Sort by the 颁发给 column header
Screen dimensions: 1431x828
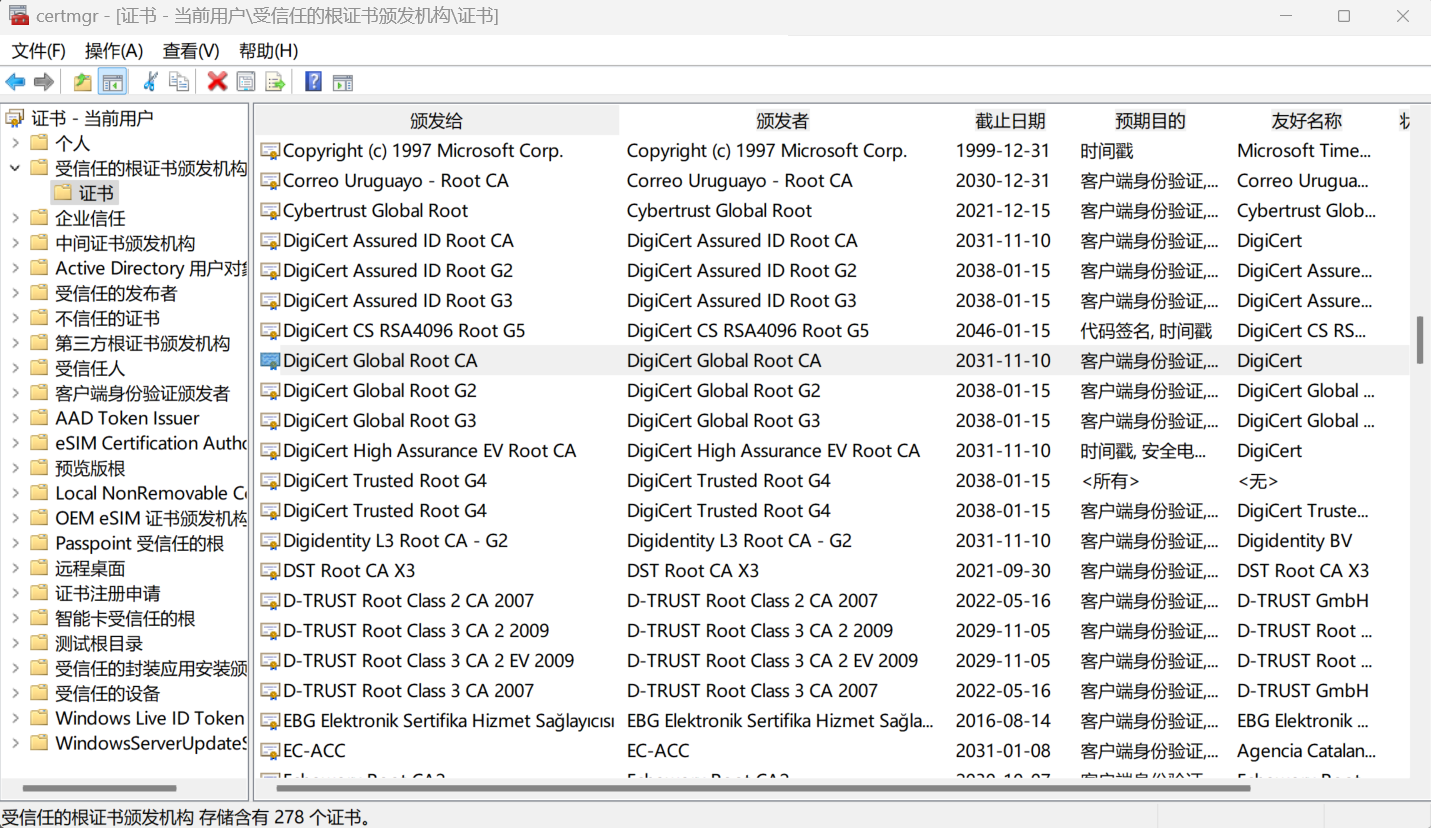coord(437,121)
